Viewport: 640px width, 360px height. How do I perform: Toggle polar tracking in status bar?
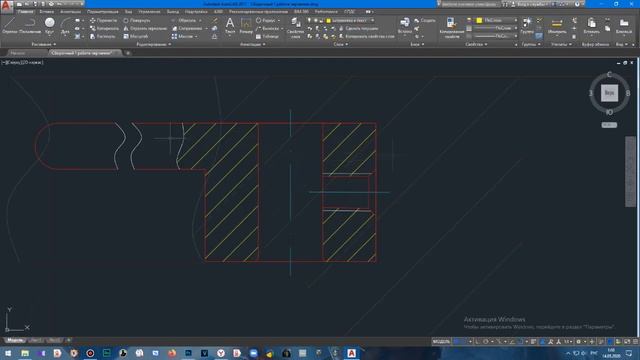click(x=486, y=341)
